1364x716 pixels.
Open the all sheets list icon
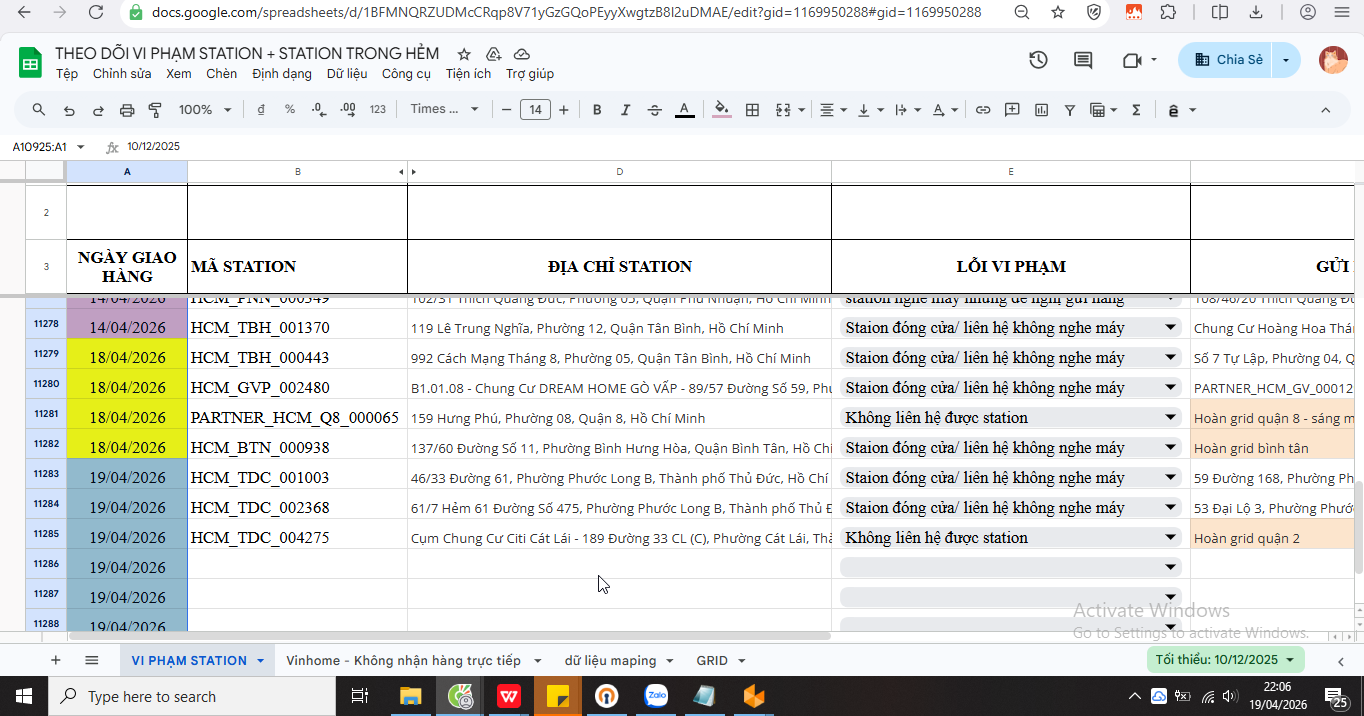[91, 660]
